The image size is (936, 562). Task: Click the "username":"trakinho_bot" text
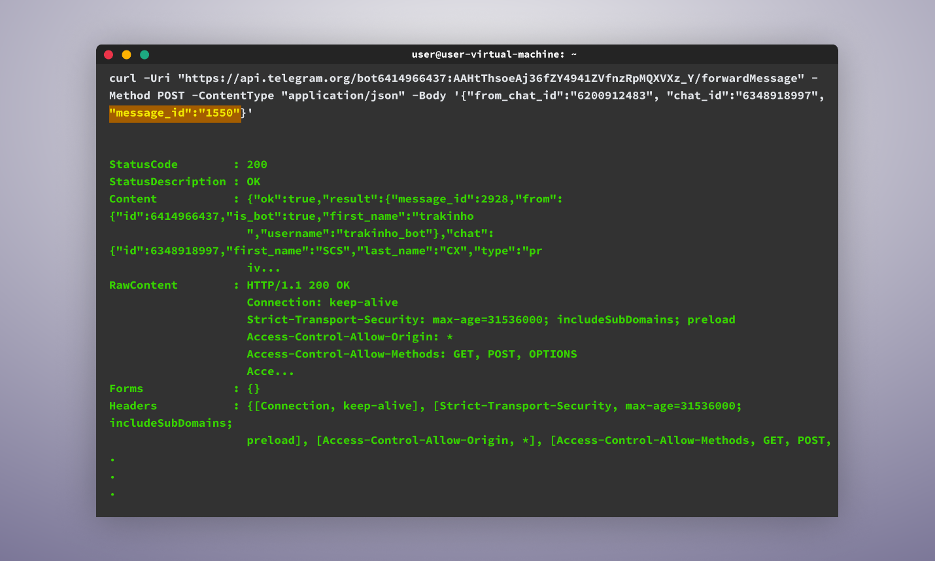pos(347,234)
